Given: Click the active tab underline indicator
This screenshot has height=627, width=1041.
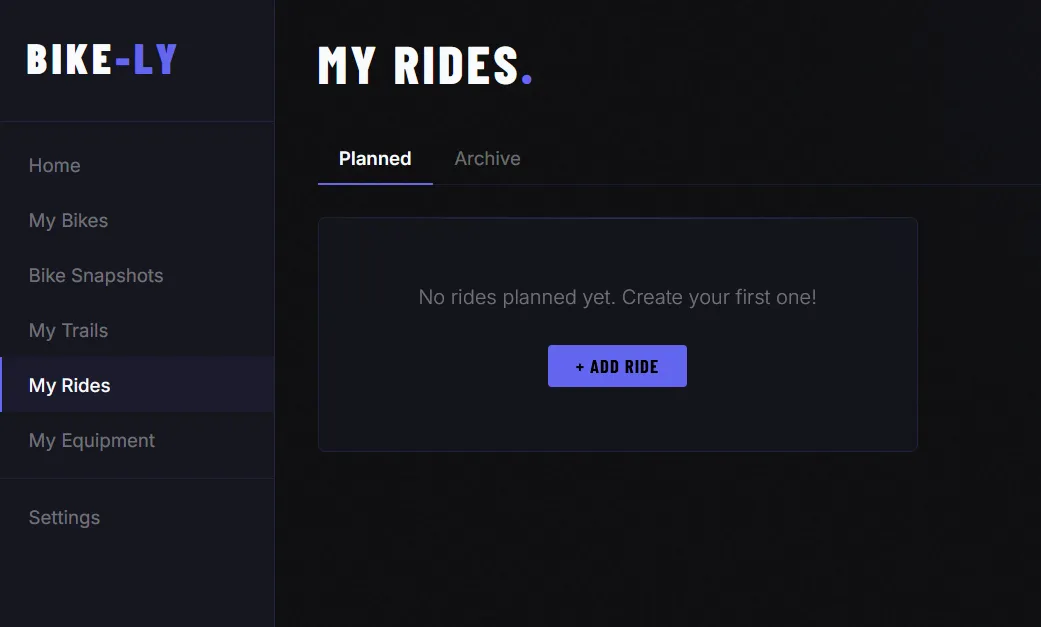Looking at the screenshot, I should point(374,183).
